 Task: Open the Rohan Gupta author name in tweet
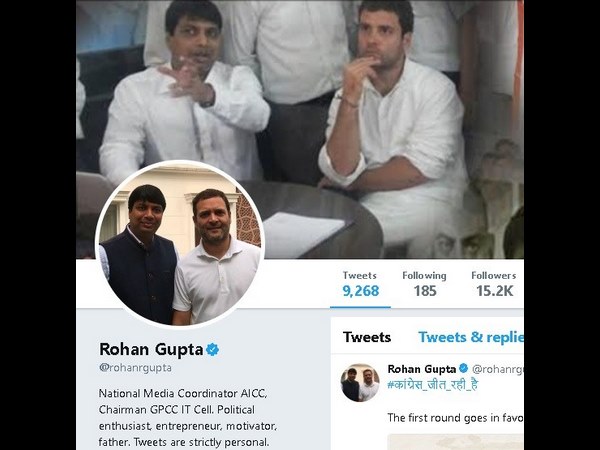421,369
